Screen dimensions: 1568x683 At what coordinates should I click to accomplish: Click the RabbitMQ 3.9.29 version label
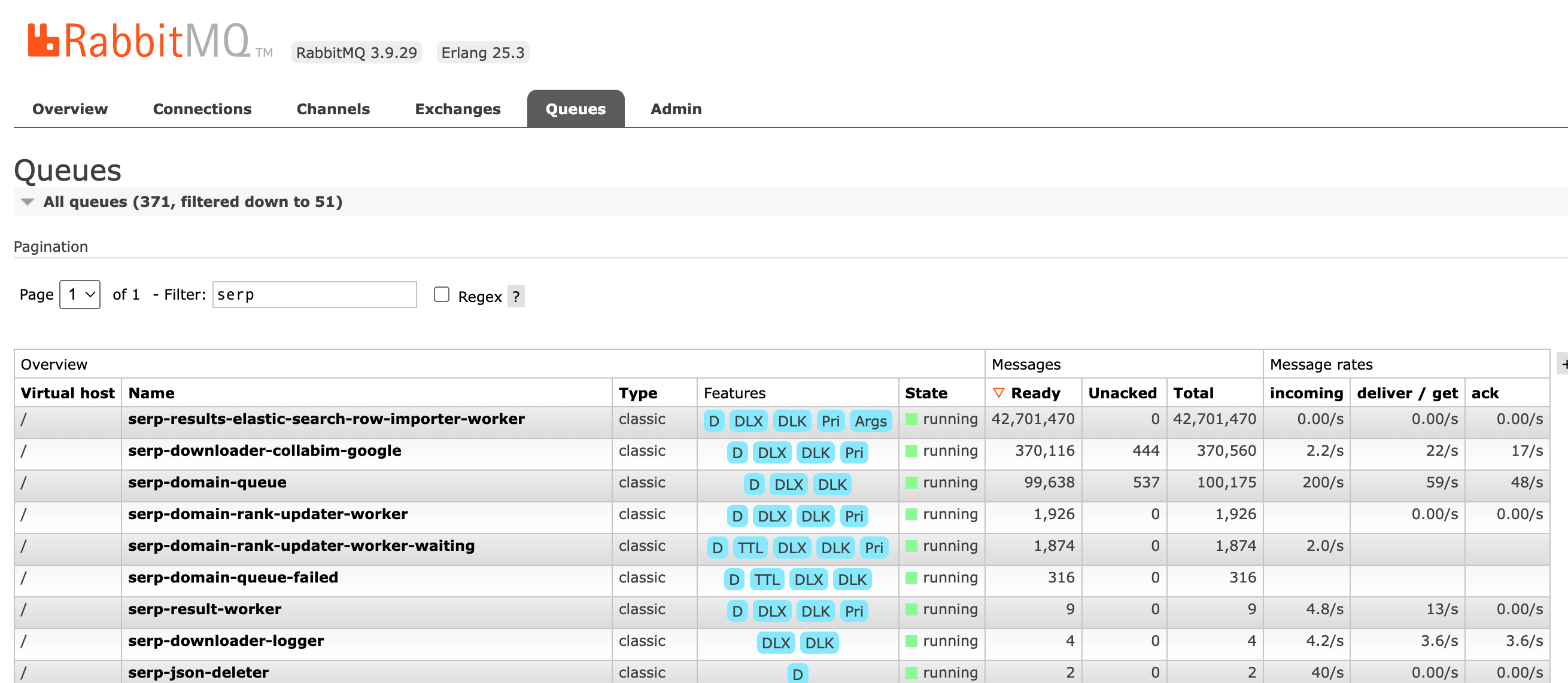tap(357, 52)
